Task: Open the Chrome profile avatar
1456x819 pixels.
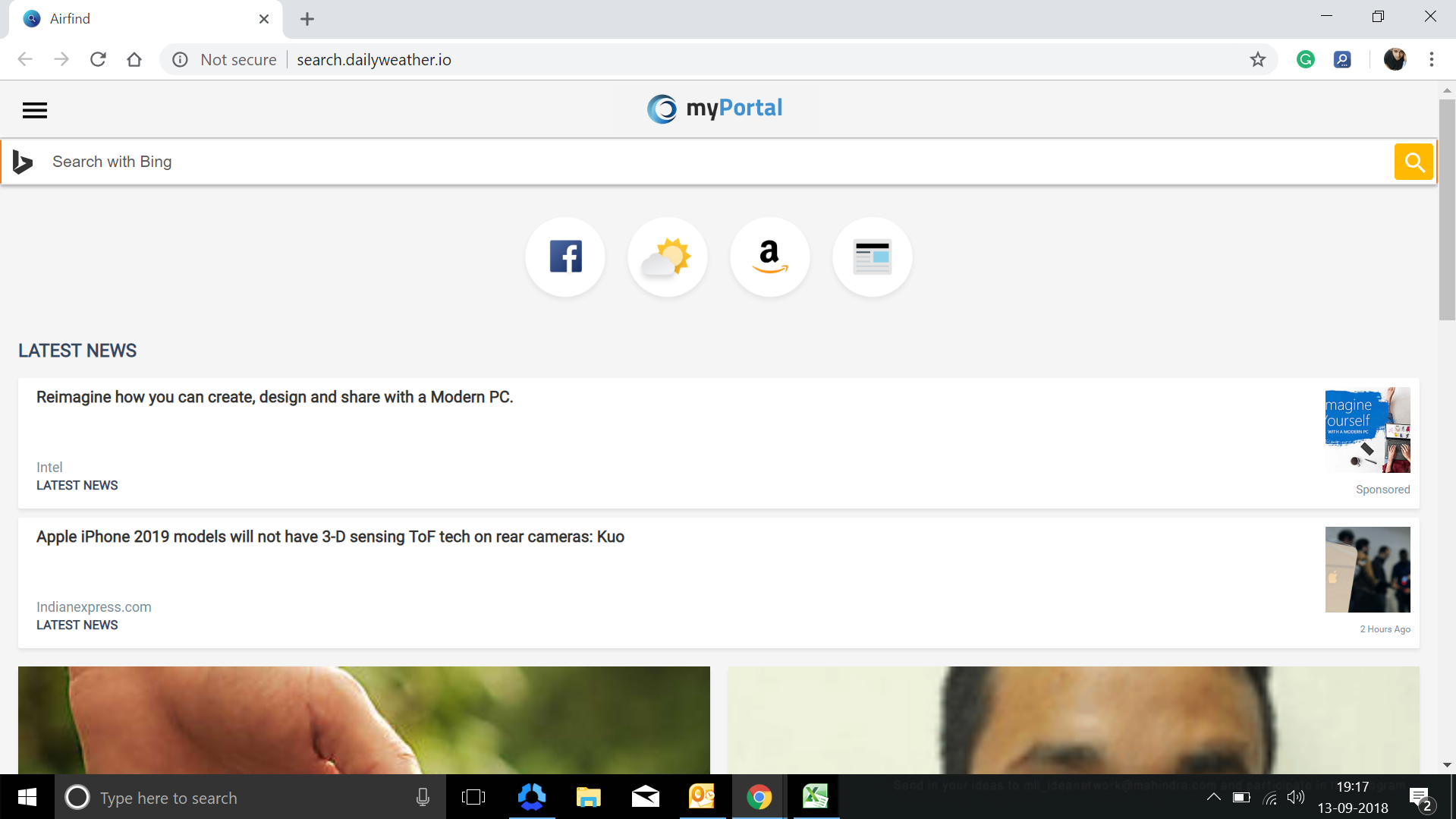Action: click(x=1395, y=59)
